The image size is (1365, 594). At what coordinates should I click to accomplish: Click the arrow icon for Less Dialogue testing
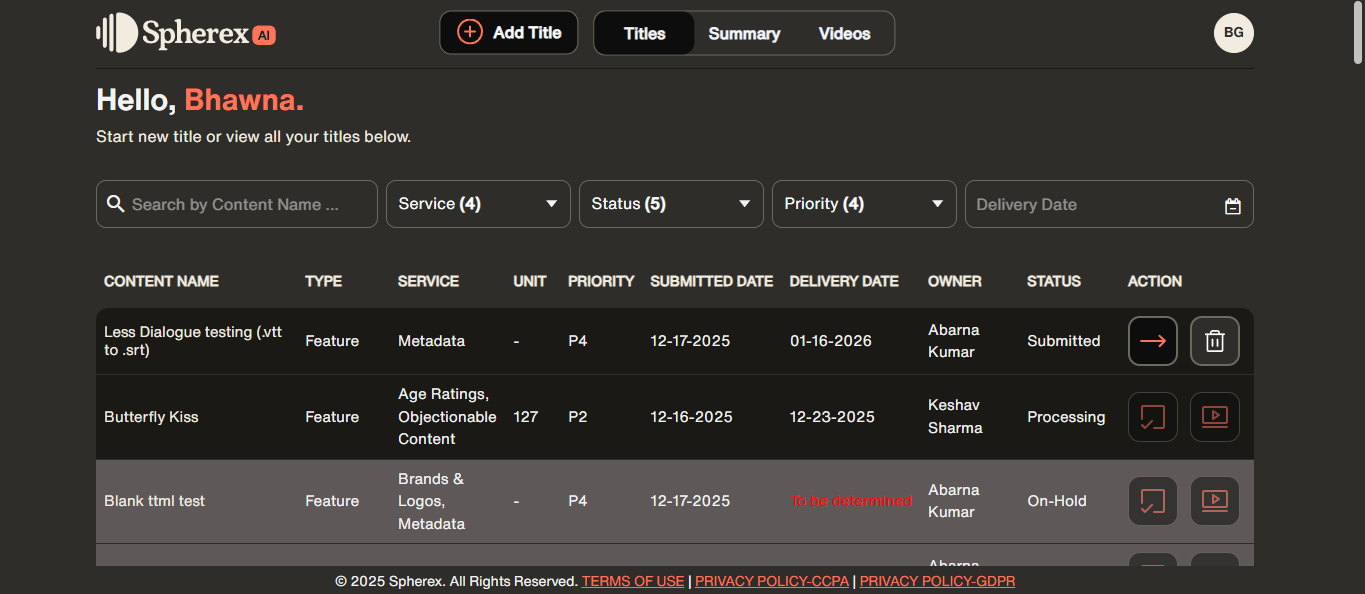click(x=1152, y=341)
